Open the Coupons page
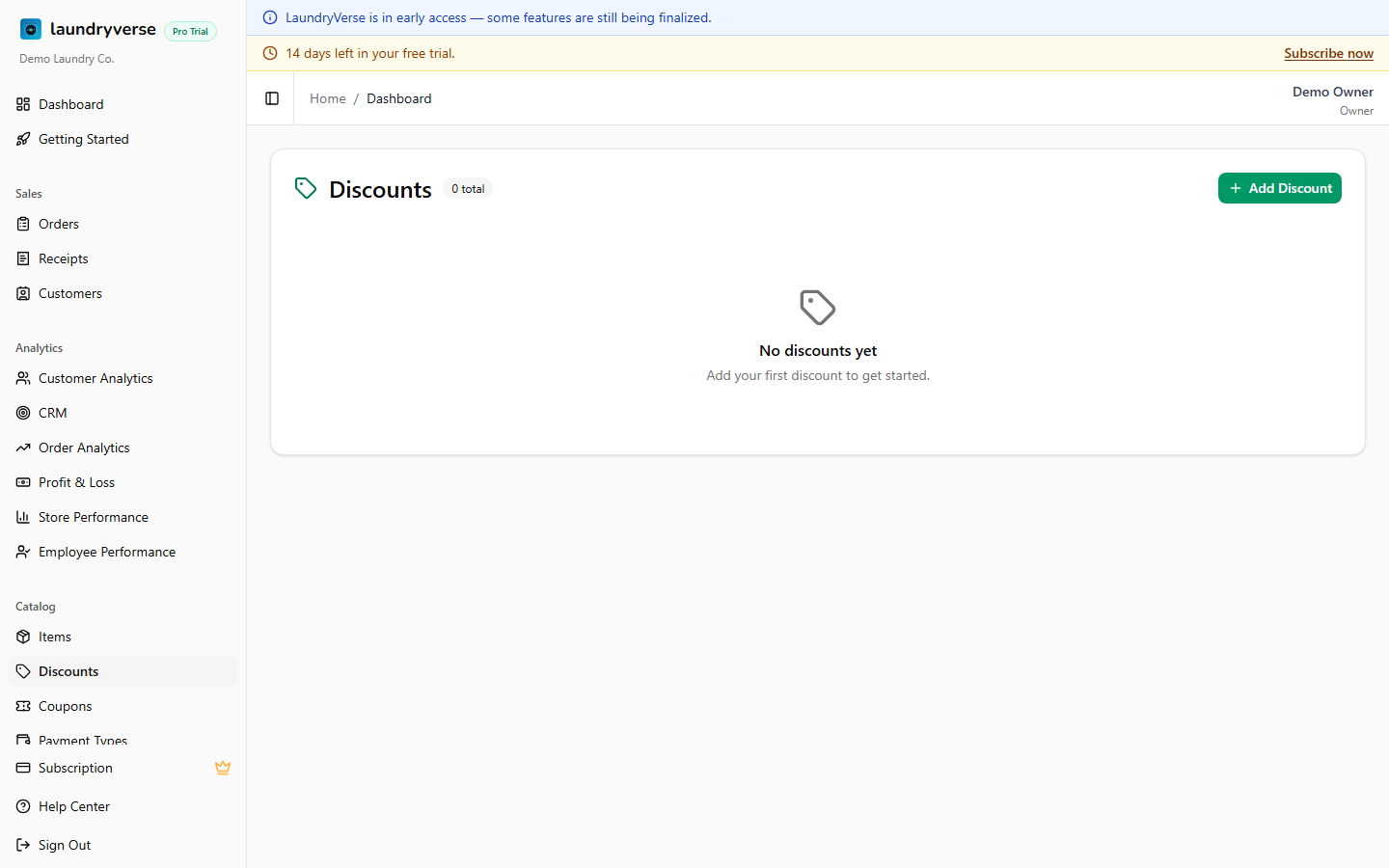 click(123, 706)
